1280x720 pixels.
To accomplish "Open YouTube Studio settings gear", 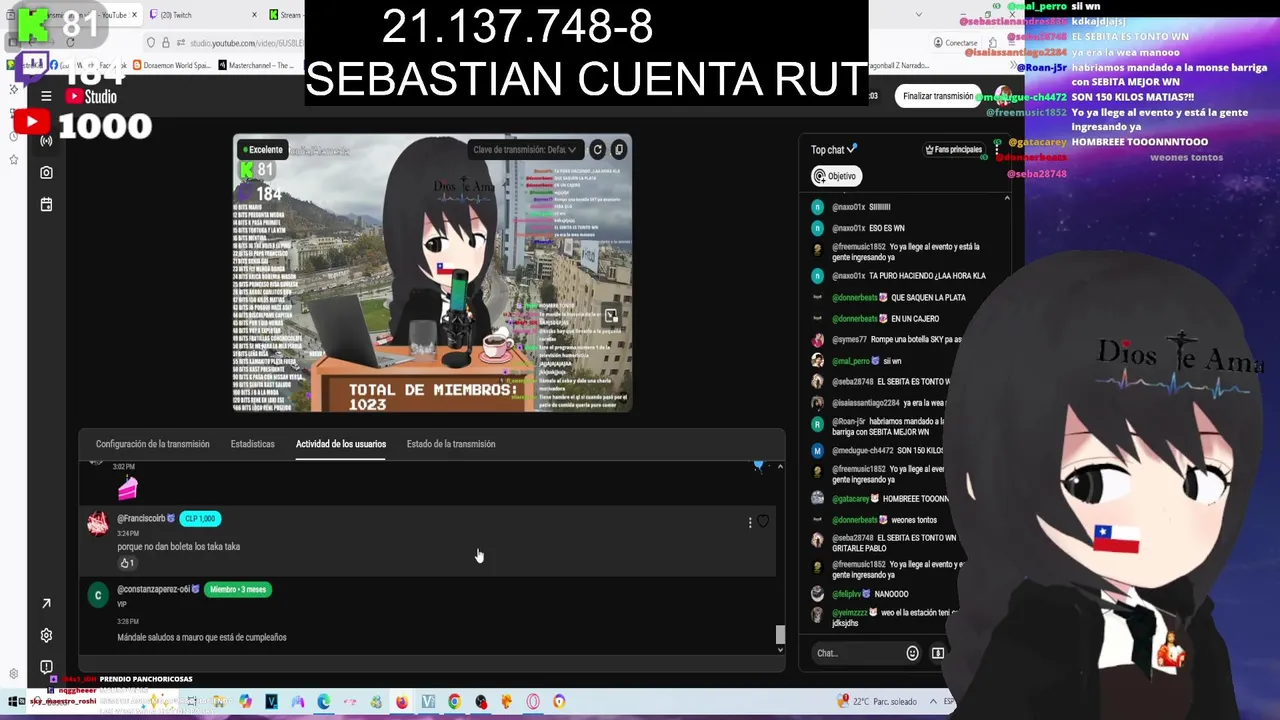I will pyautogui.click(x=46, y=635).
